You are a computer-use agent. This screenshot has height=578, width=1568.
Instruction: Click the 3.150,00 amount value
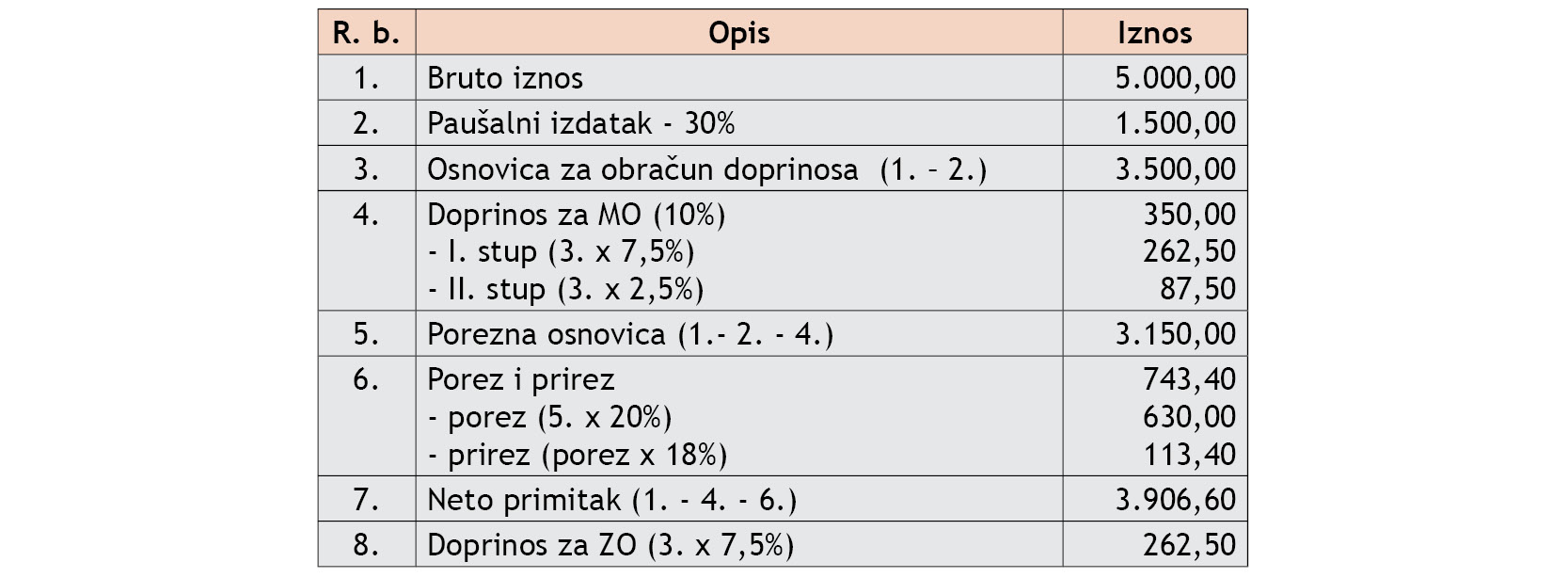pos(1175,334)
